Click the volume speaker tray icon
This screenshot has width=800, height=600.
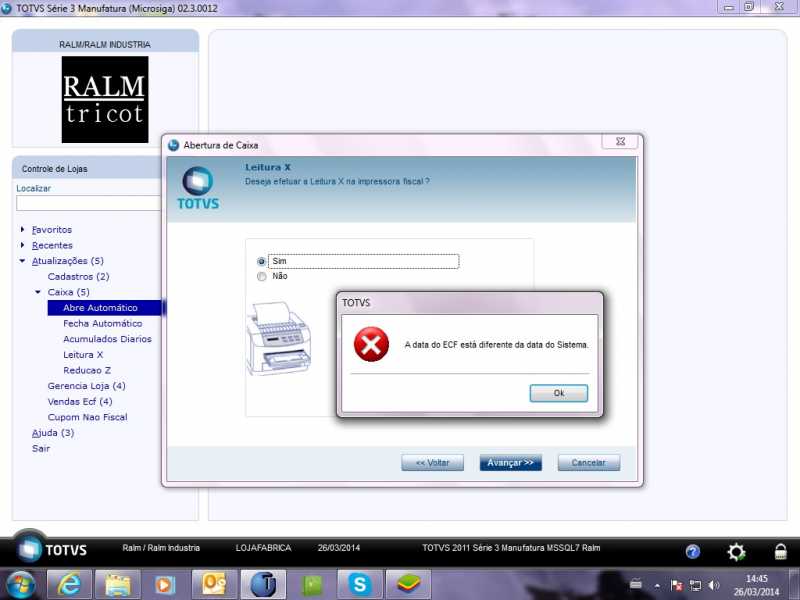714,585
